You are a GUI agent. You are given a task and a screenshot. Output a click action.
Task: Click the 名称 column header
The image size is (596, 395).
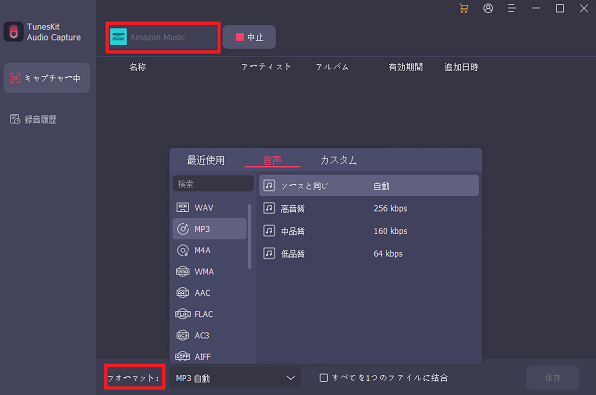tap(138, 67)
